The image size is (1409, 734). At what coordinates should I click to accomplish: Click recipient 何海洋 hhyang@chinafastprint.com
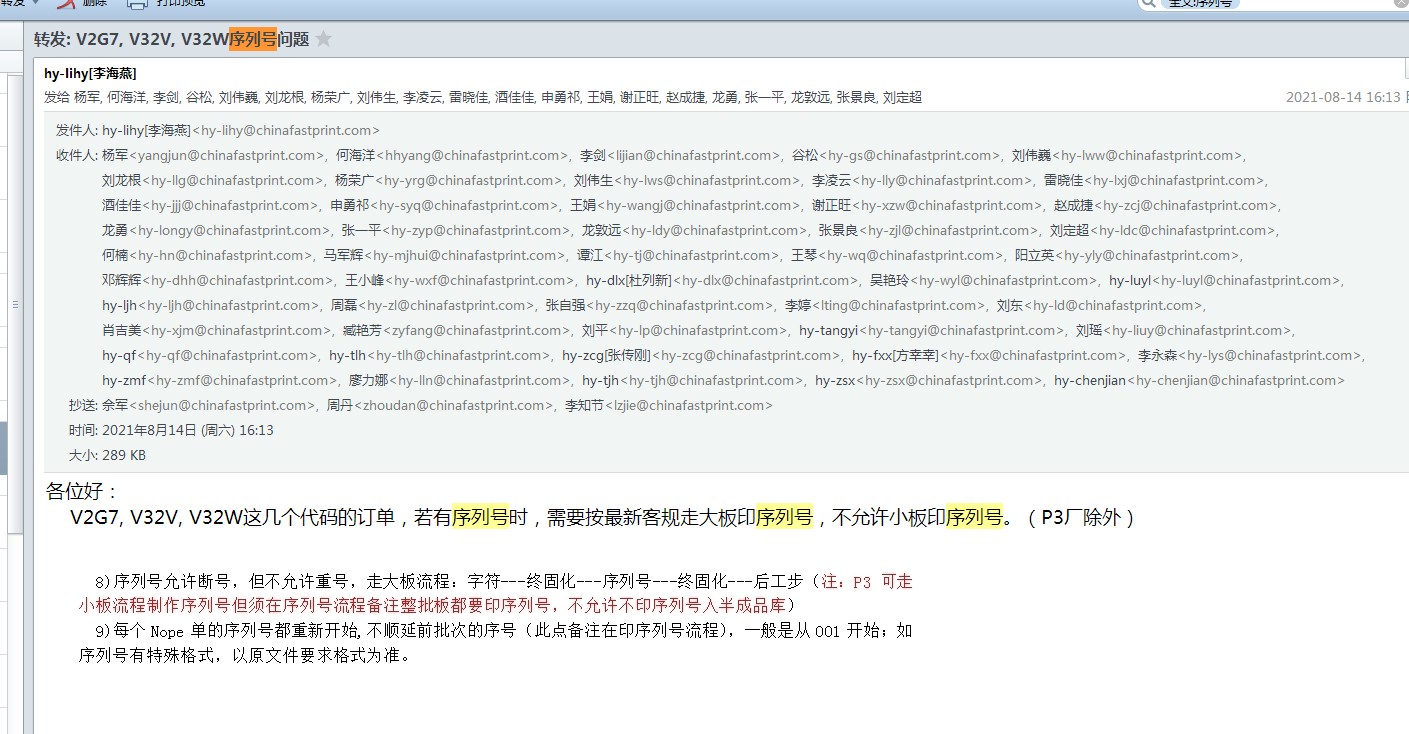tap(453, 155)
